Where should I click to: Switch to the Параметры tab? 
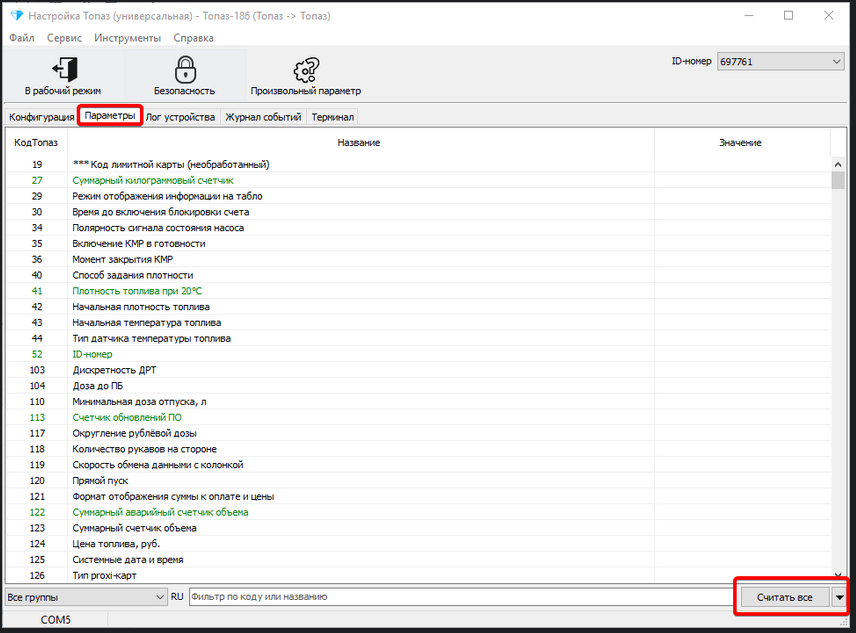(x=110, y=116)
